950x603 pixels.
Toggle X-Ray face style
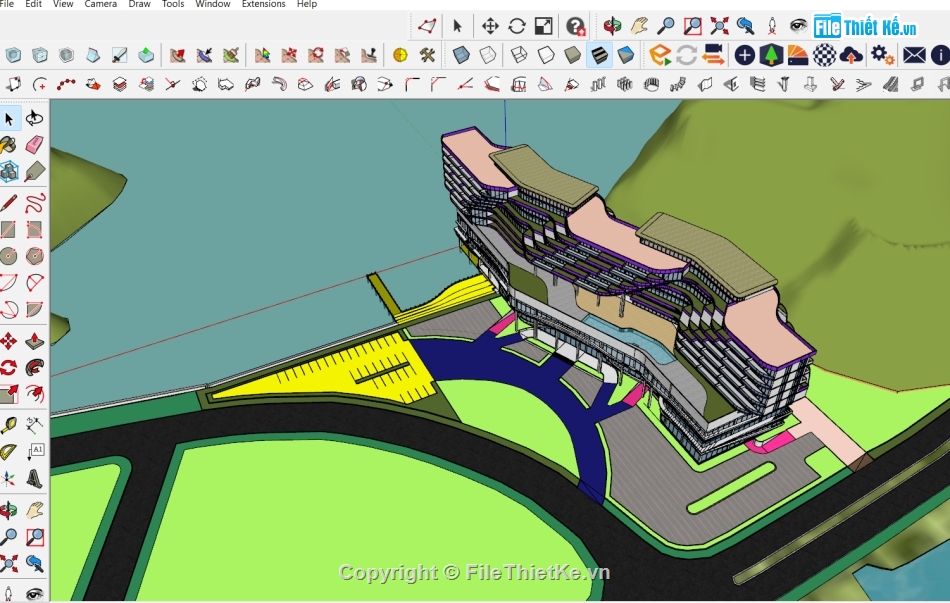(461, 55)
